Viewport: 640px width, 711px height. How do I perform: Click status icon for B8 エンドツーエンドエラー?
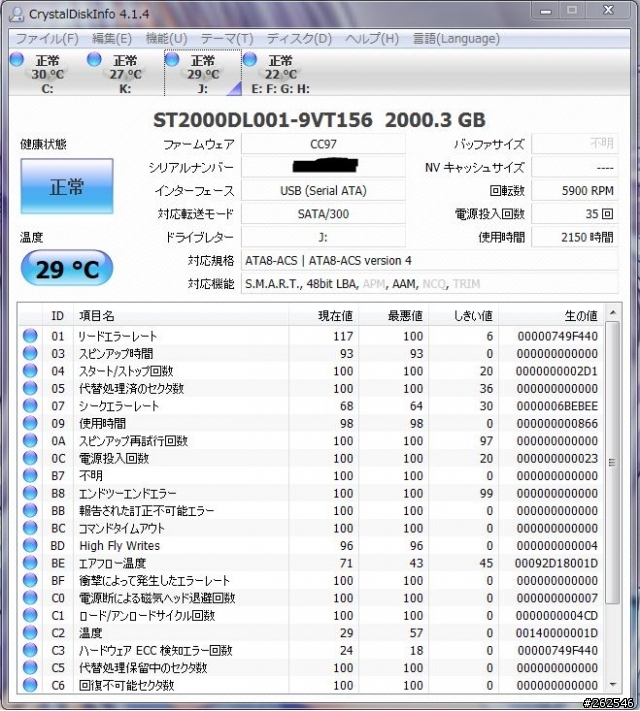[x=30, y=493]
